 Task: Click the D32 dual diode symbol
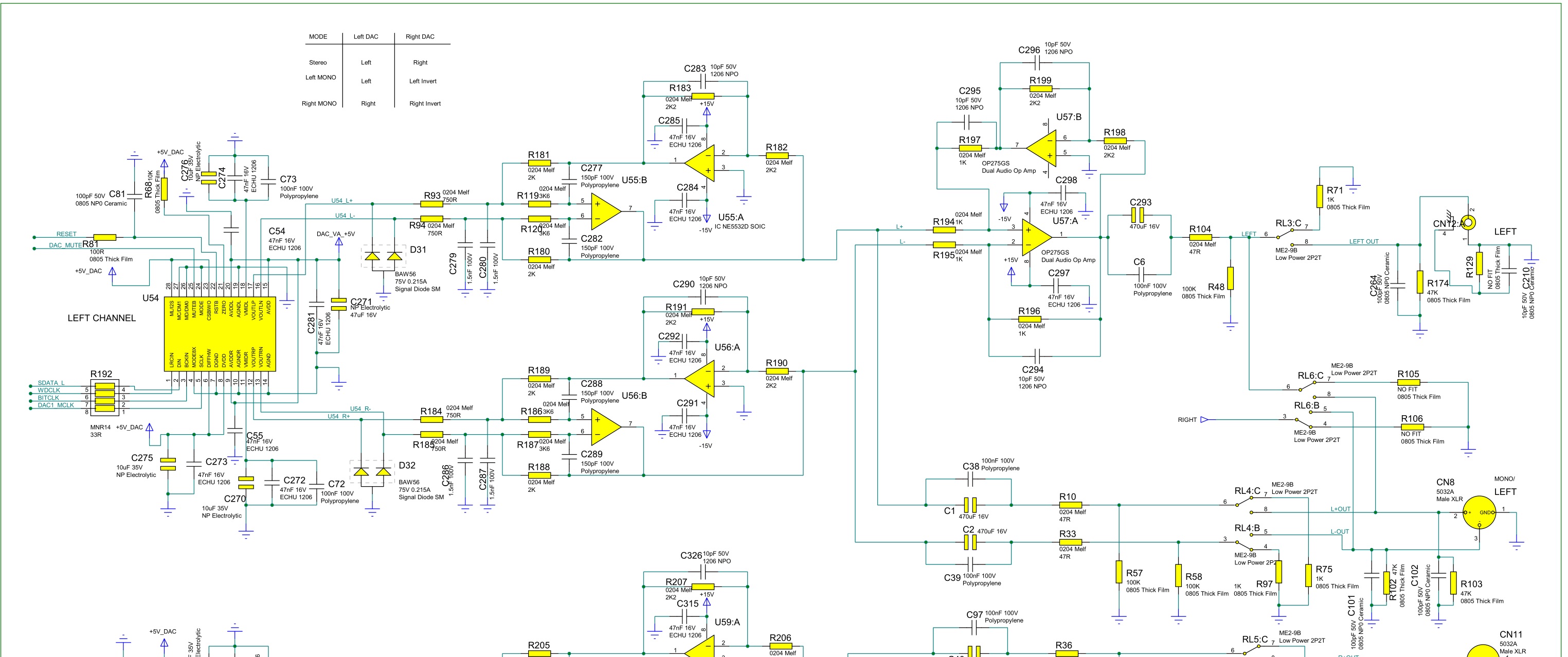(x=372, y=472)
